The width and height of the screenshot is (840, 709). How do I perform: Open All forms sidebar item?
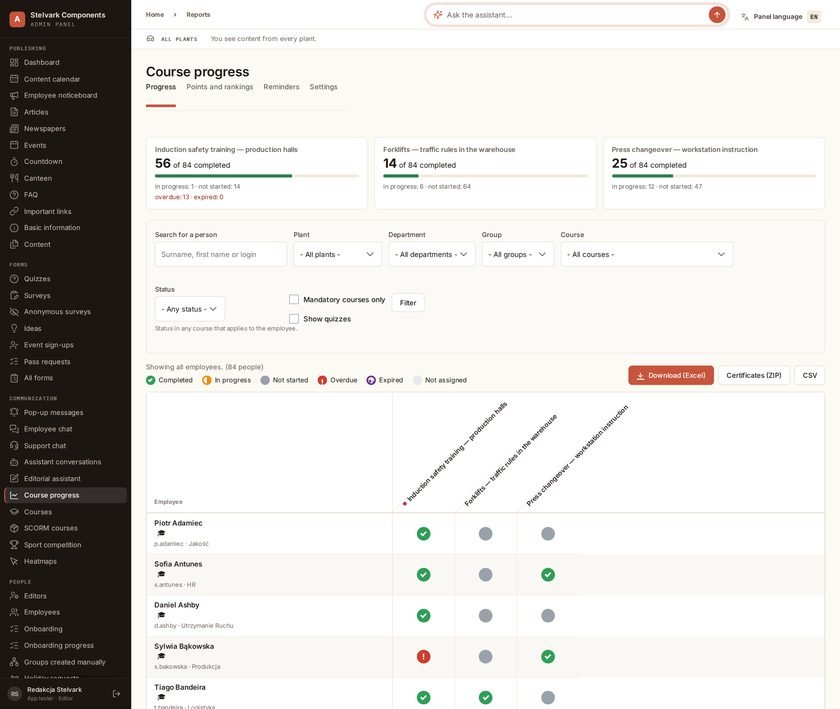(x=65, y=378)
